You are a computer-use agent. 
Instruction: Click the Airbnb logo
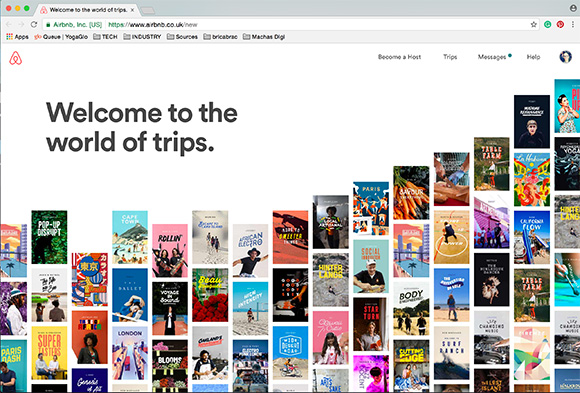pos(16,58)
